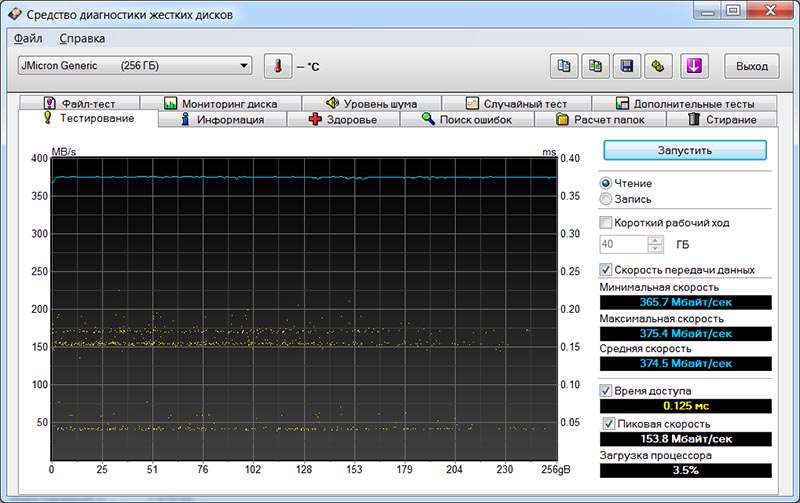This screenshot has height=503, width=800.
Task: Click the copy text to clipboard icon
Action: [x=564, y=66]
